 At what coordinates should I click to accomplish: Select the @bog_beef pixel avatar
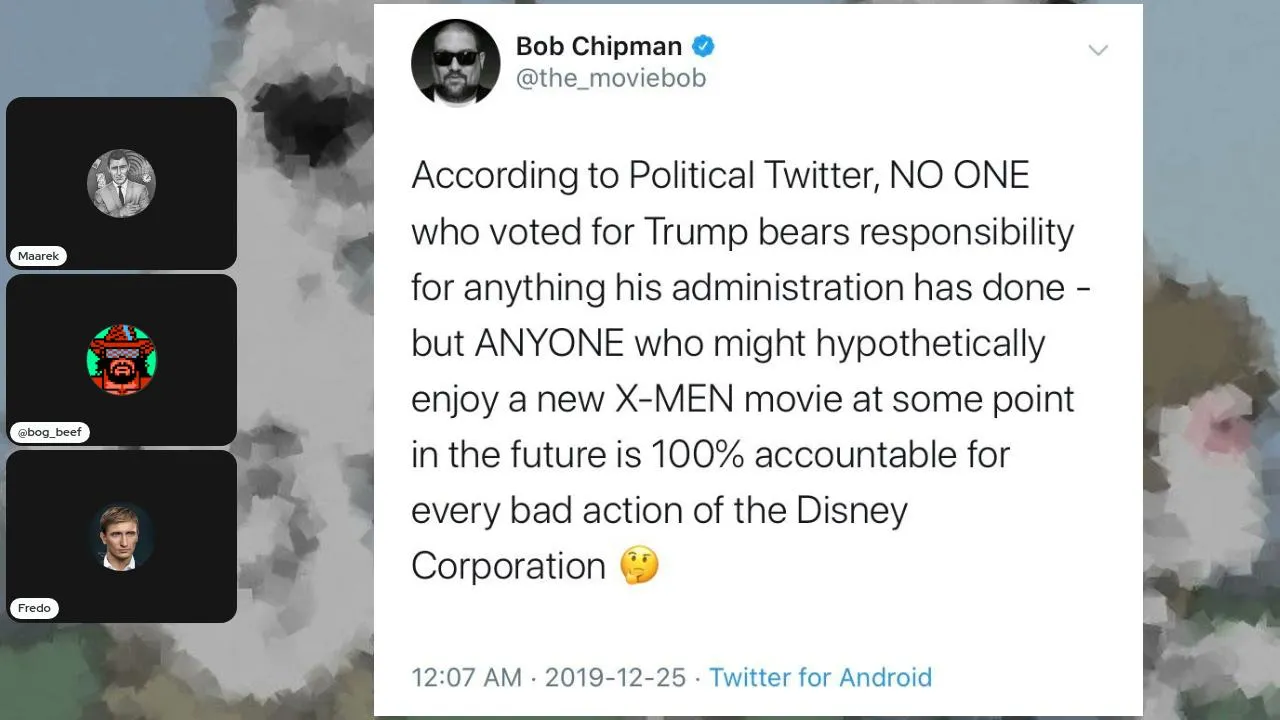(121, 359)
